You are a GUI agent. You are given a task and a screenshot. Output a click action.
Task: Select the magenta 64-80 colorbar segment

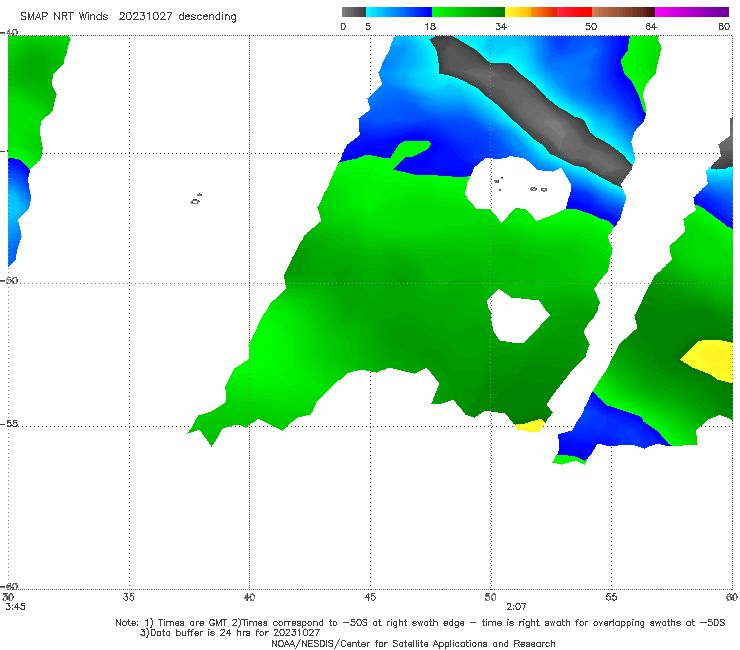click(692, 12)
